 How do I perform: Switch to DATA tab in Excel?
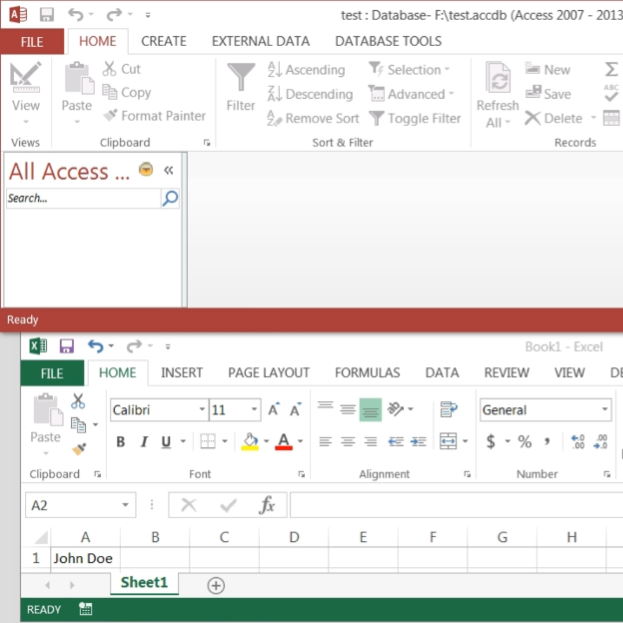442,373
